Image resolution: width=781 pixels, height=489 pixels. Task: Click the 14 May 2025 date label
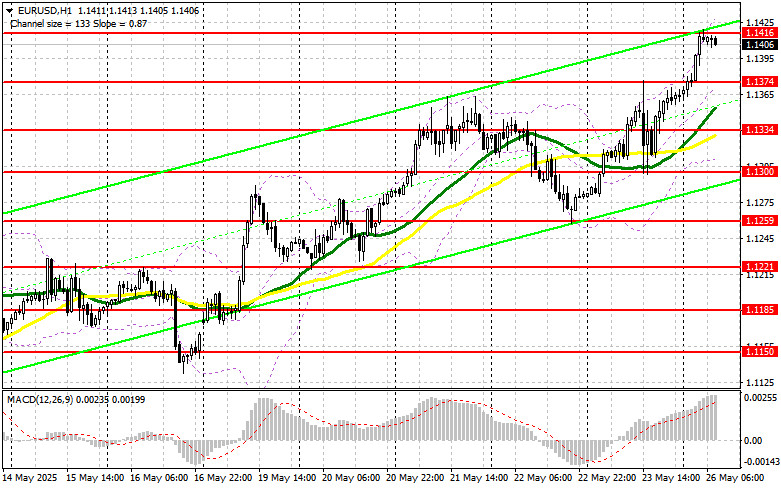pyautogui.click(x=30, y=478)
